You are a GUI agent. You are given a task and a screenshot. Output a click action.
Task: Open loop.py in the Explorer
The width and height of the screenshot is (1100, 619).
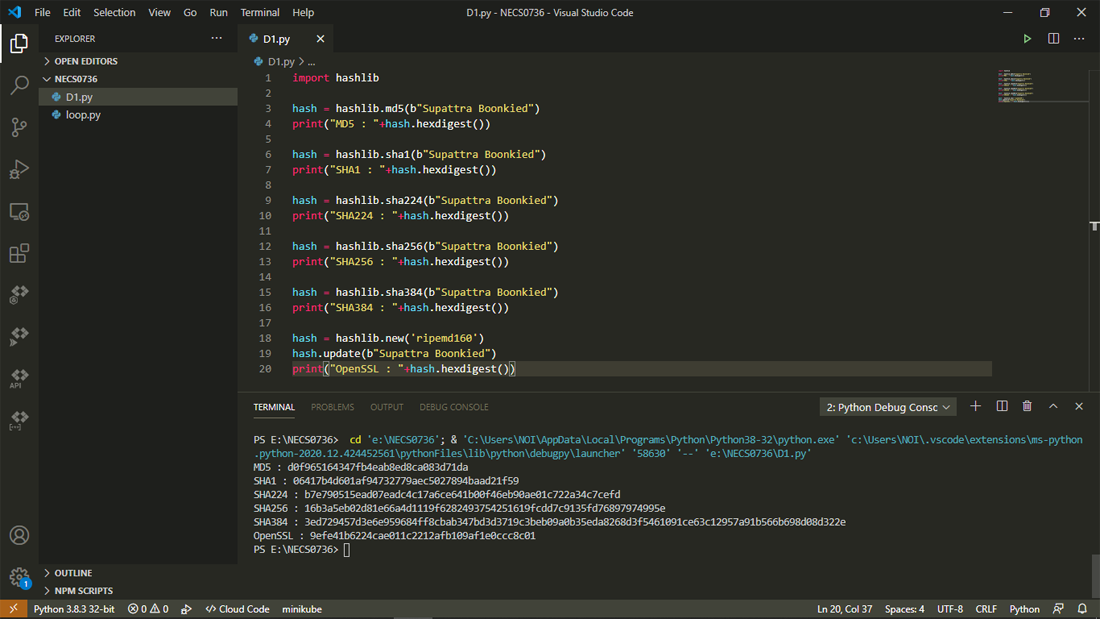(x=83, y=115)
